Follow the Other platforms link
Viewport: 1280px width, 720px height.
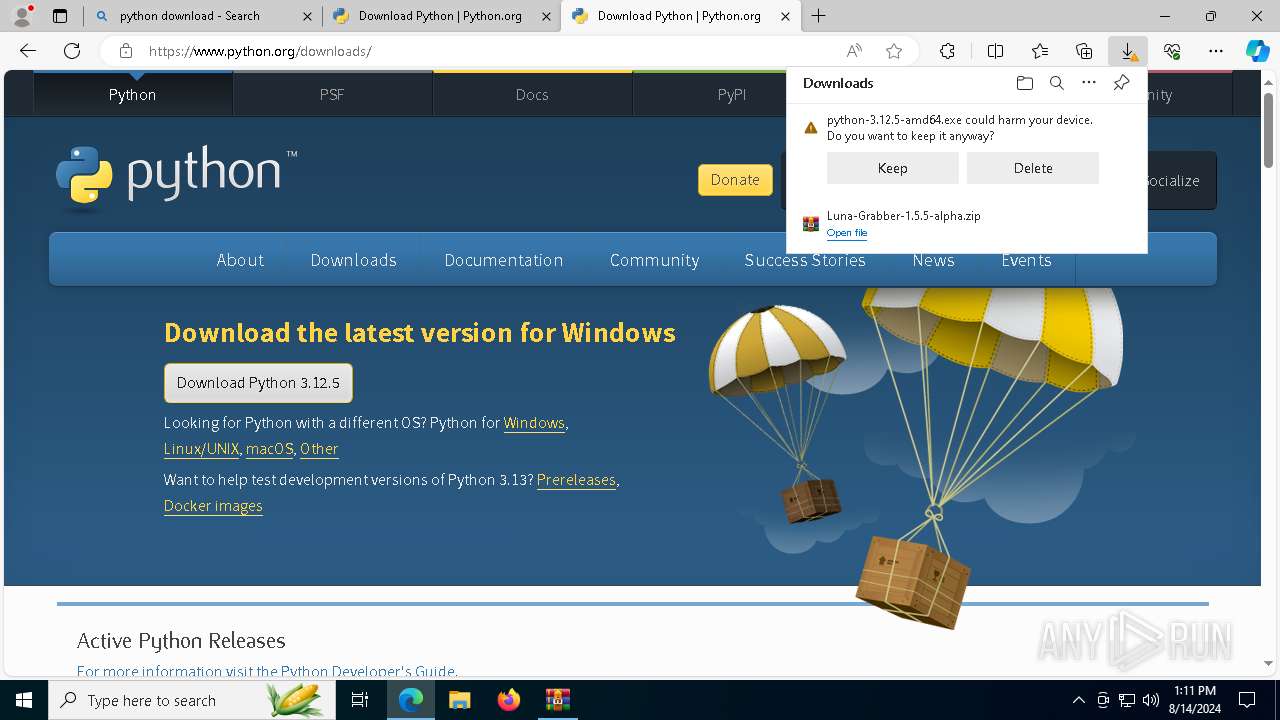pos(319,449)
